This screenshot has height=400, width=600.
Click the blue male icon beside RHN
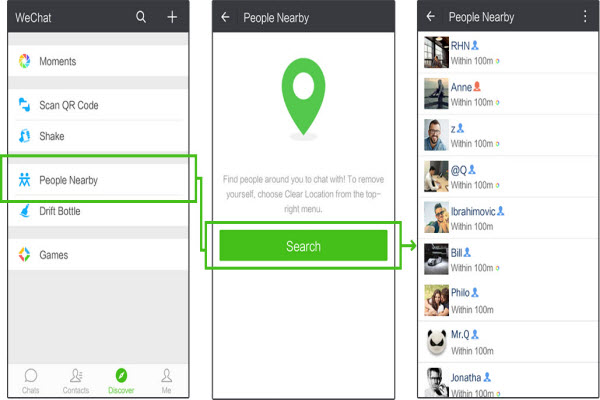coord(475,45)
